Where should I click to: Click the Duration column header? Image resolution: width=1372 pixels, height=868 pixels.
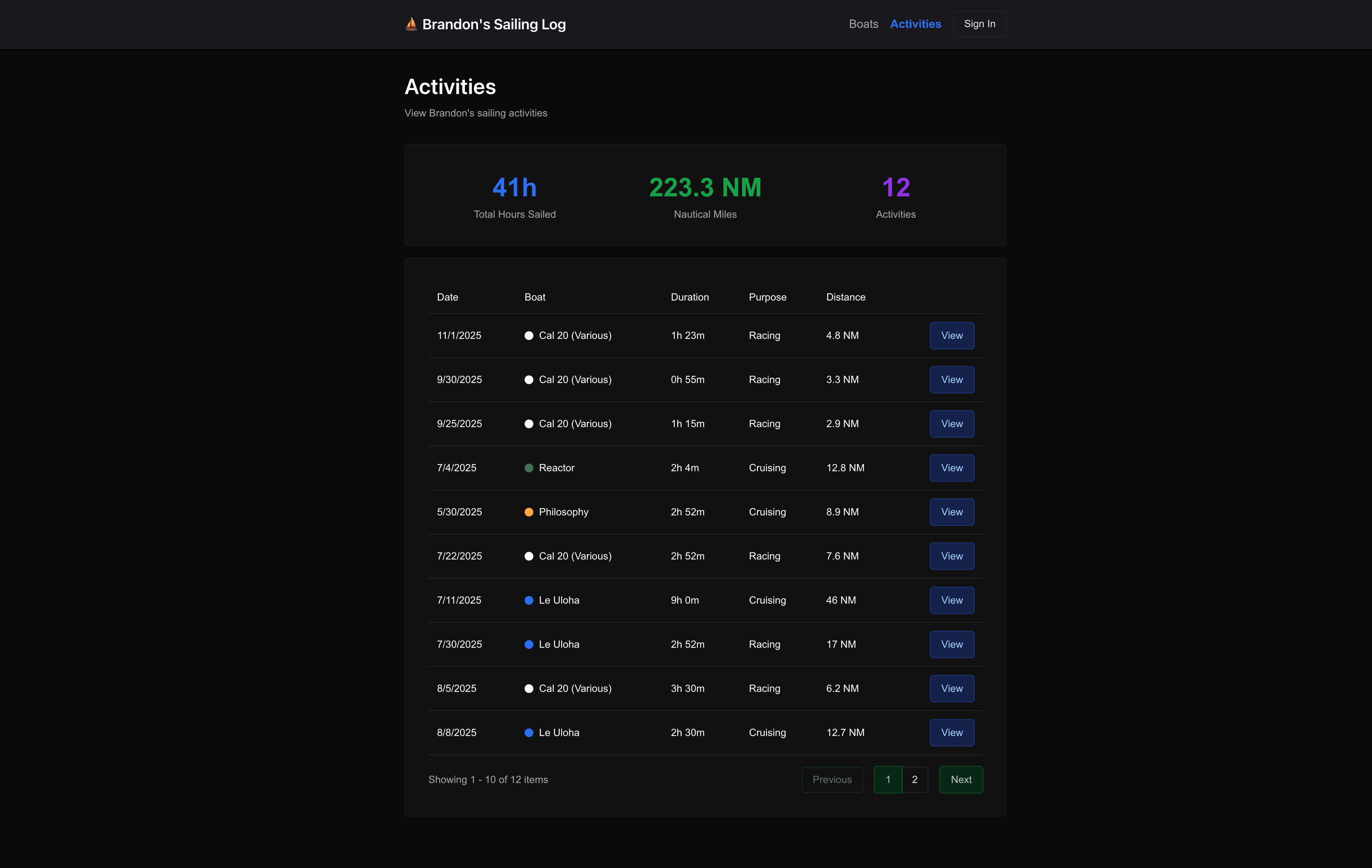689,297
